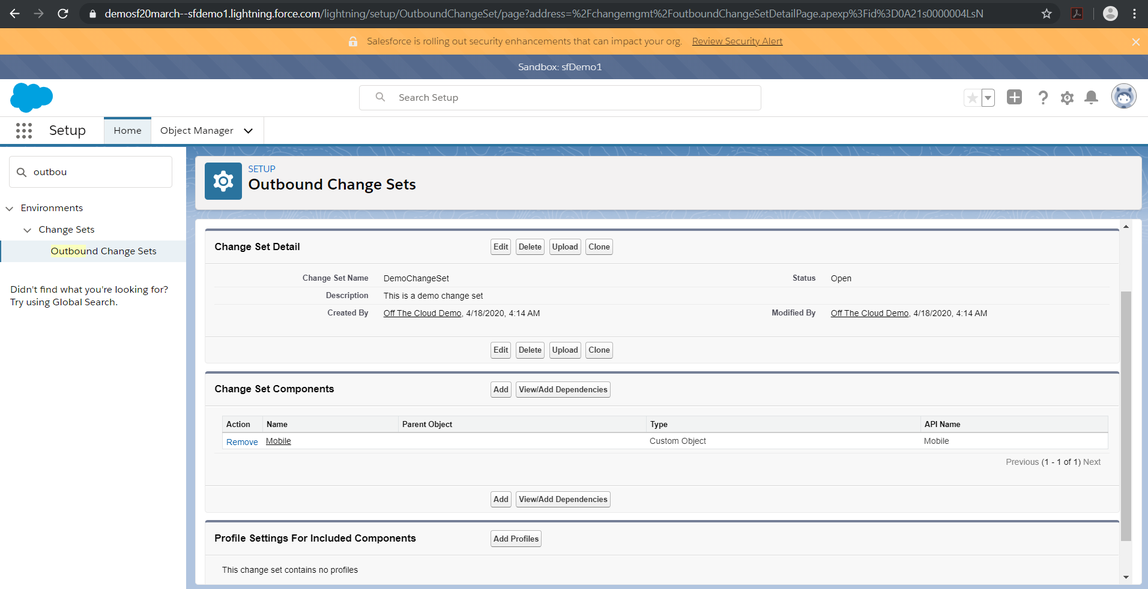This screenshot has height=589, width=1148.
Task: Open the Astro user profile avatar
Action: coord(1124,97)
